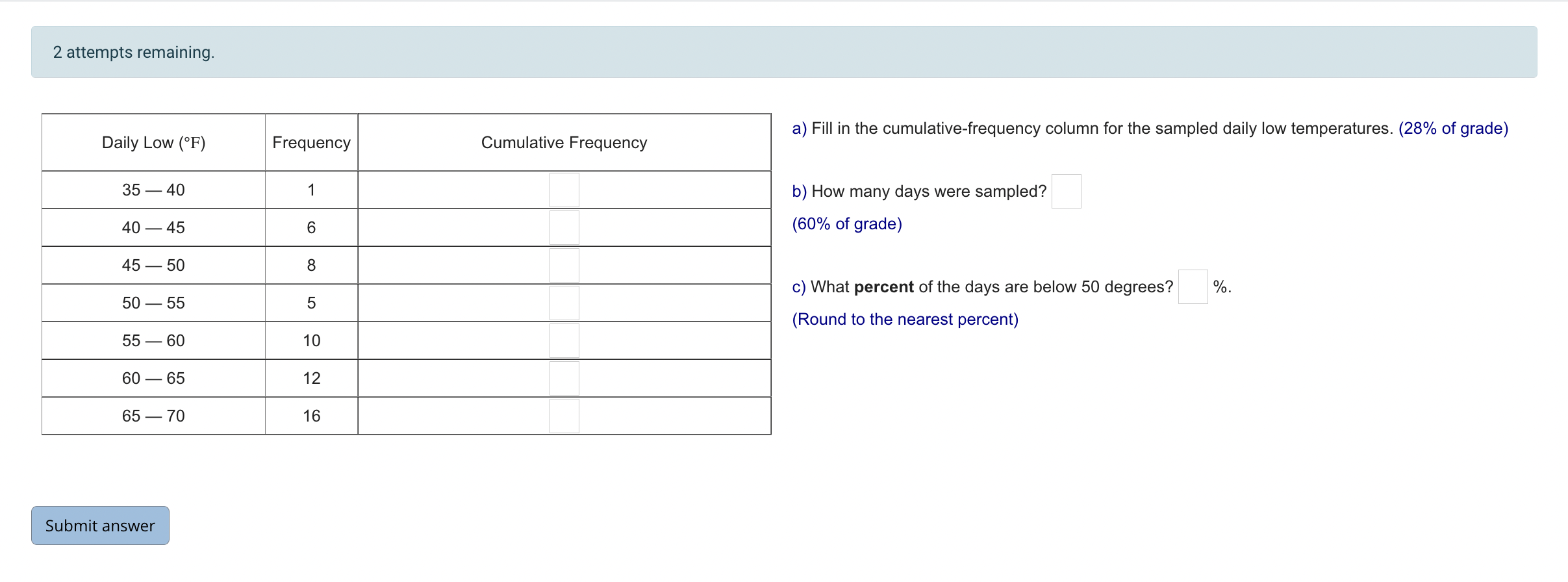Select cumulative frequency input for 45 — 50
1568x582 pixels.
[x=564, y=265]
